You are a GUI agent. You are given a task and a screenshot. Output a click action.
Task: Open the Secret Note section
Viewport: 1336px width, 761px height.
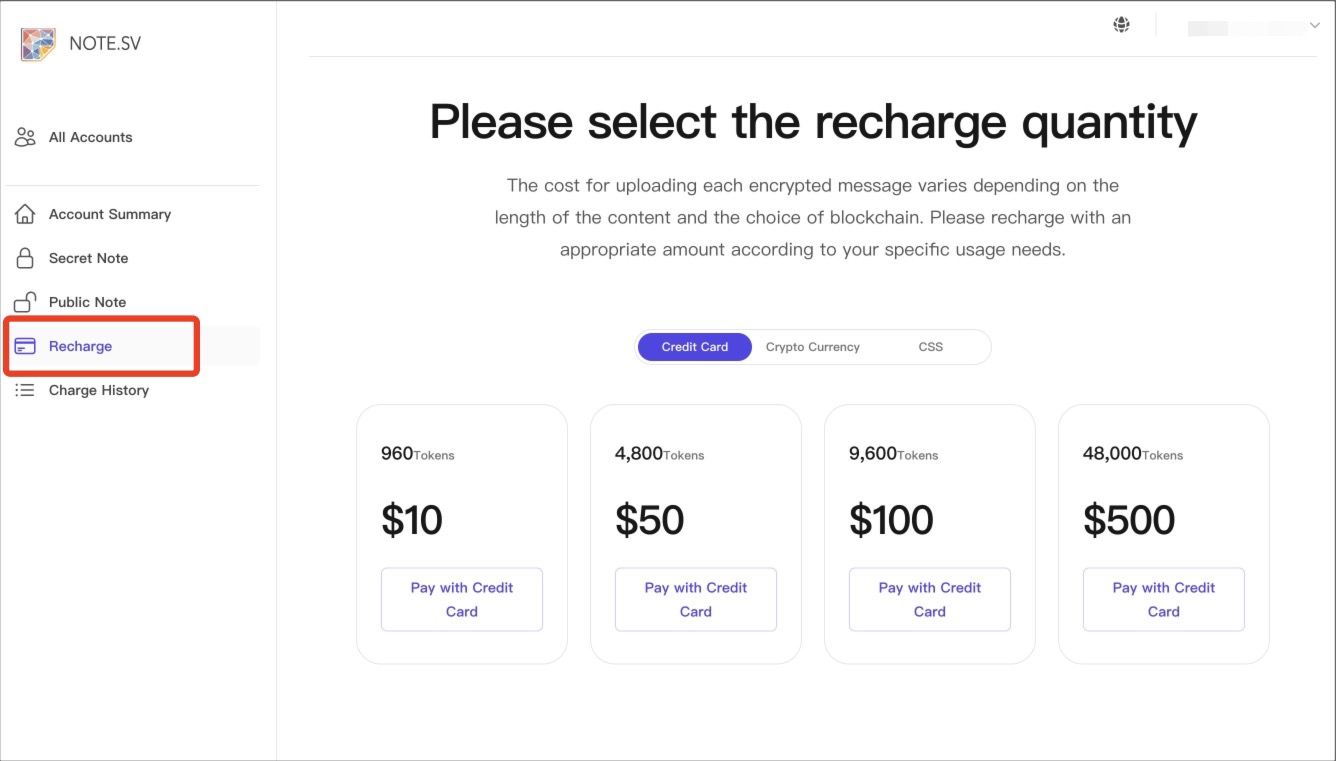pyautogui.click(x=89, y=258)
